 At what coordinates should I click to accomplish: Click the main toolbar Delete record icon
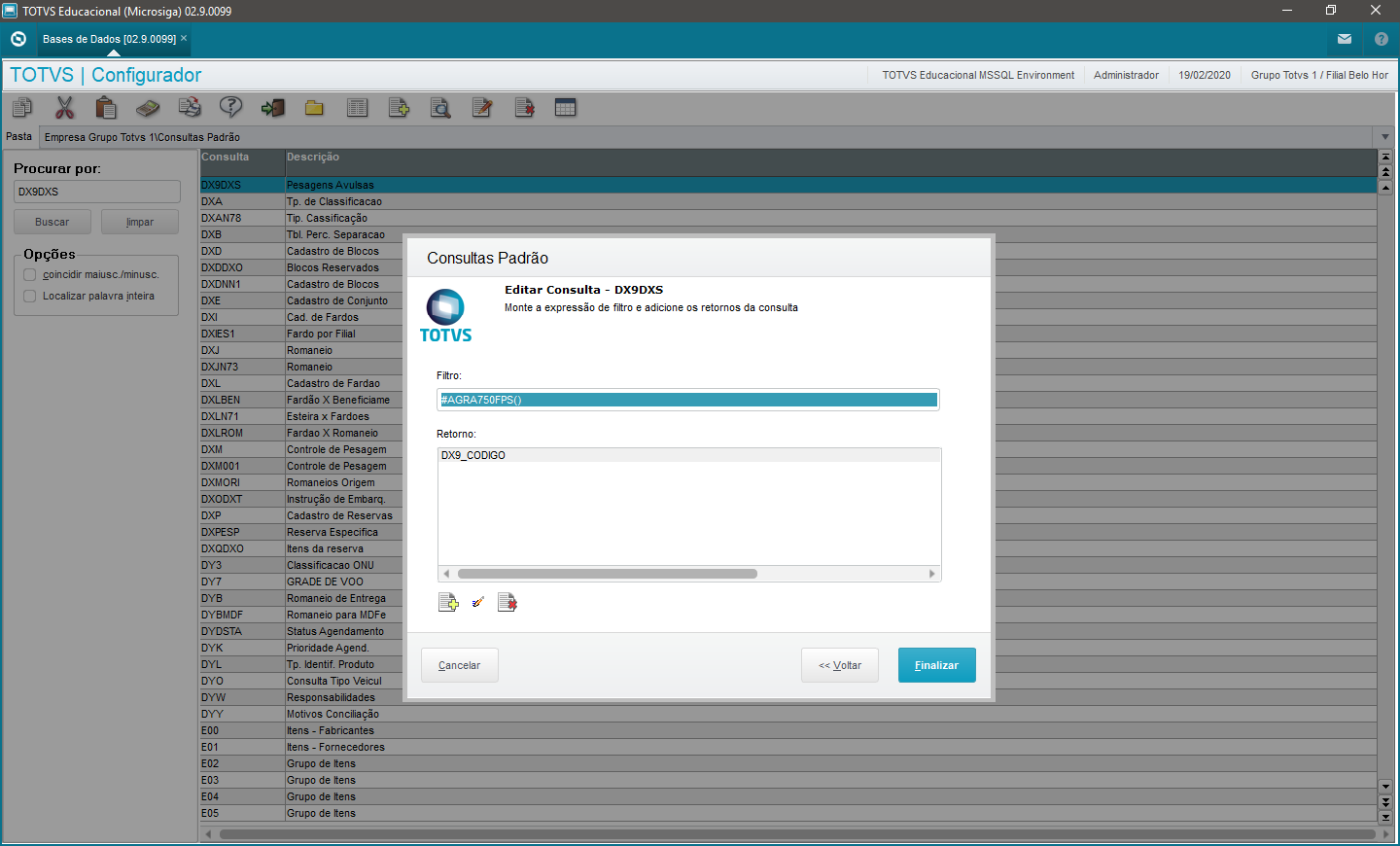coord(524,108)
